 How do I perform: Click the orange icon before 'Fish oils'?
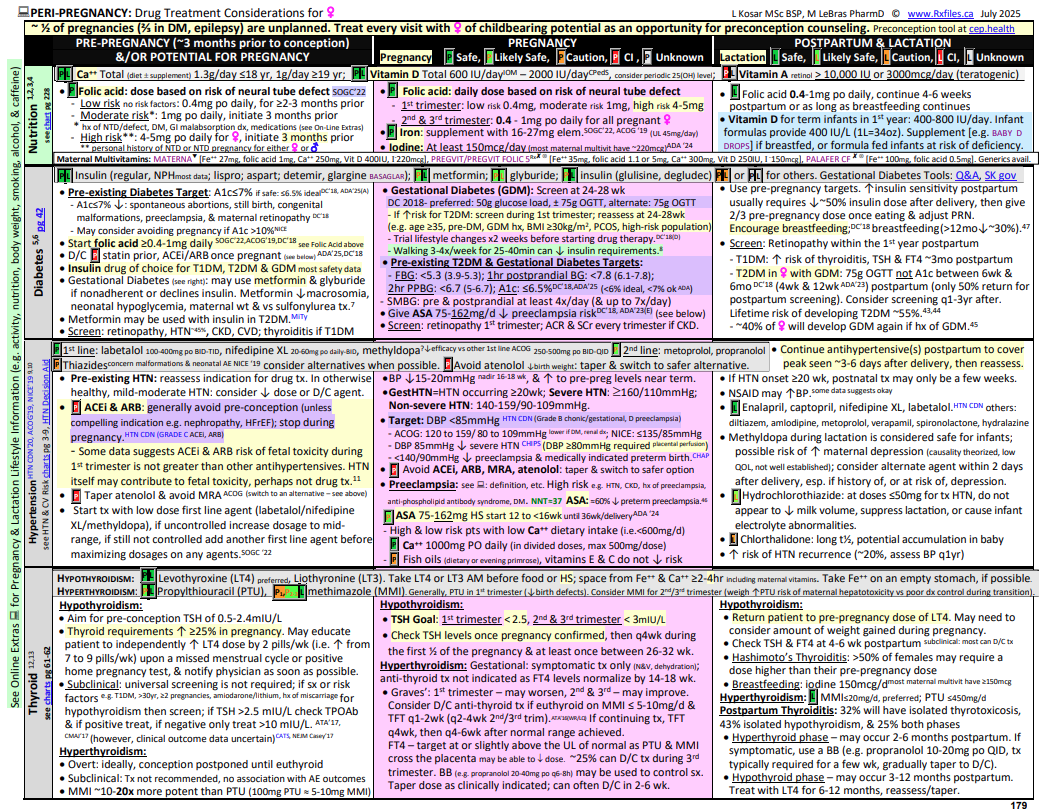click(394, 560)
